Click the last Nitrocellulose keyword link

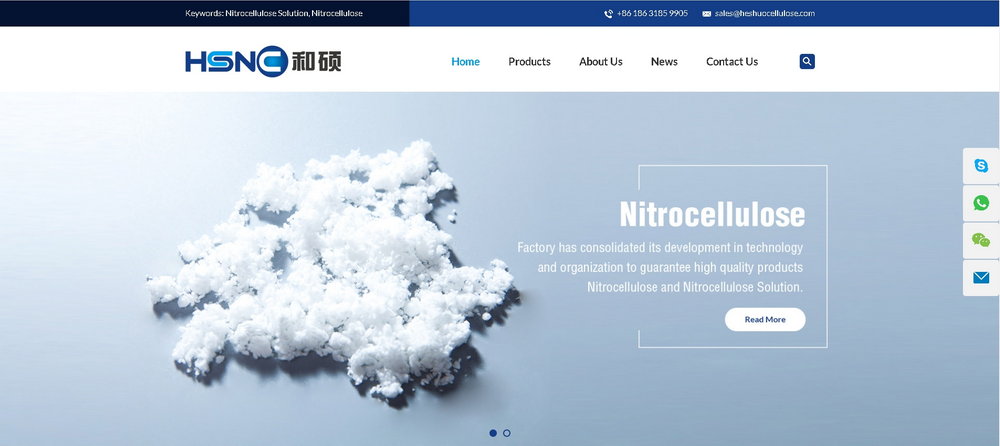(x=337, y=13)
